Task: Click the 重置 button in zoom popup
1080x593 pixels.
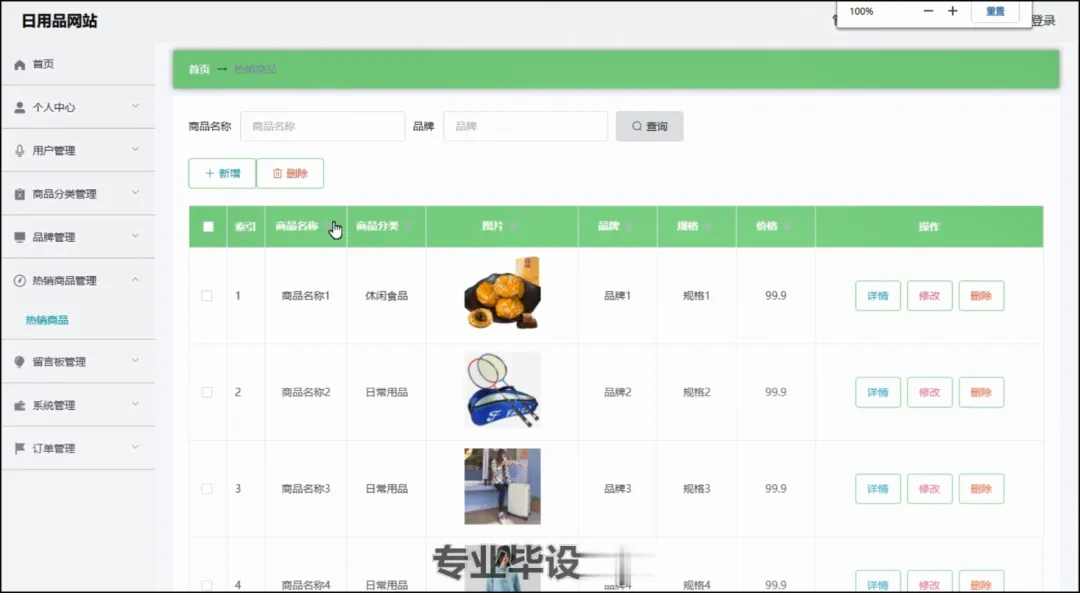Action: point(995,12)
